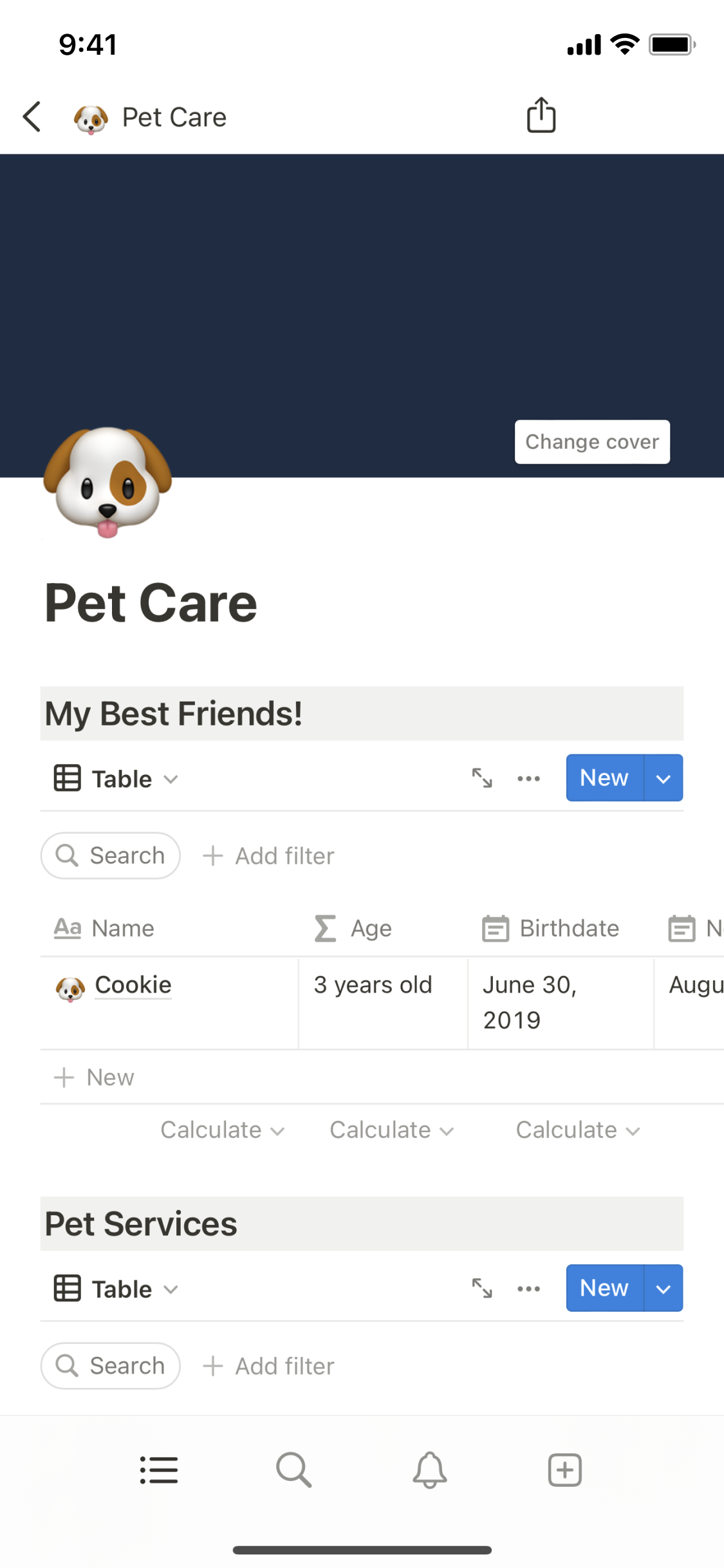Viewport: 724px width, 1568px height.
Task: Open more options for My Best Friends
Action: pos(528,778)
